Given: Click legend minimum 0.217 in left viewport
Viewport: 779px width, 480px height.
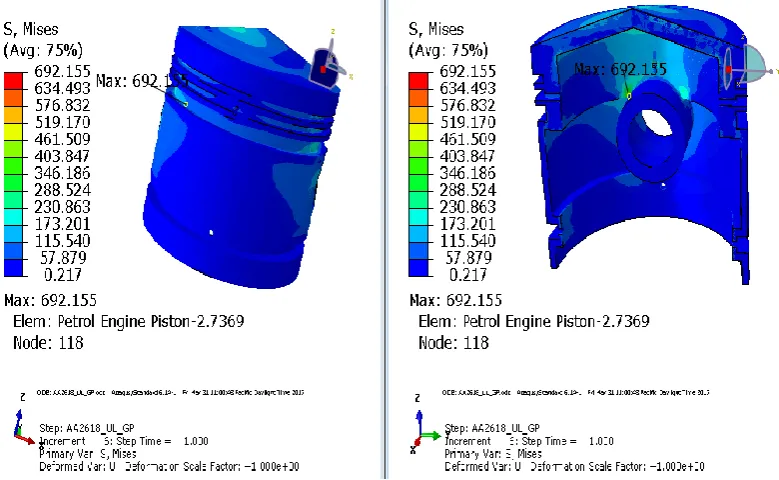Looking at the screenshot, I should pyautogui.click(x=63, y=275).
